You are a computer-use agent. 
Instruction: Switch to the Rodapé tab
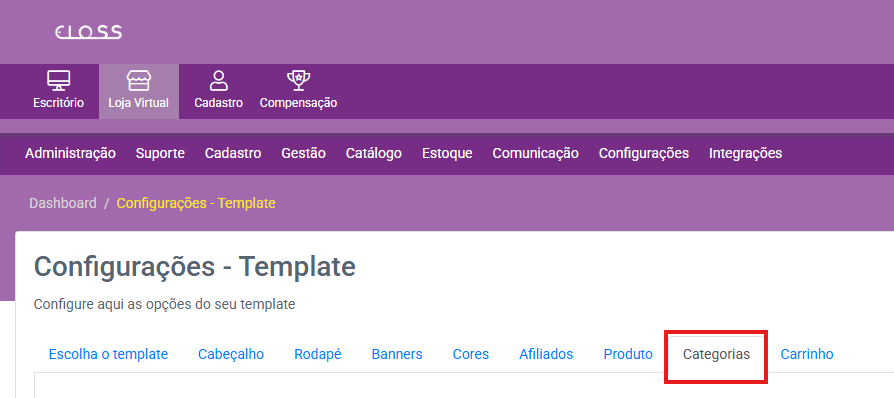tap(318, 354)
